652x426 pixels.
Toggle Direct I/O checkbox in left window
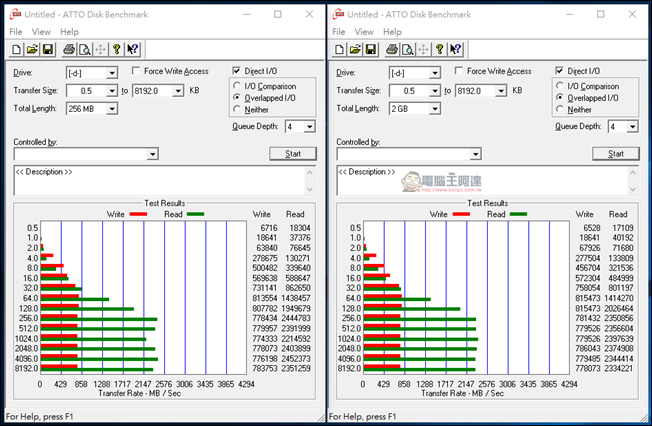point(237,71)
